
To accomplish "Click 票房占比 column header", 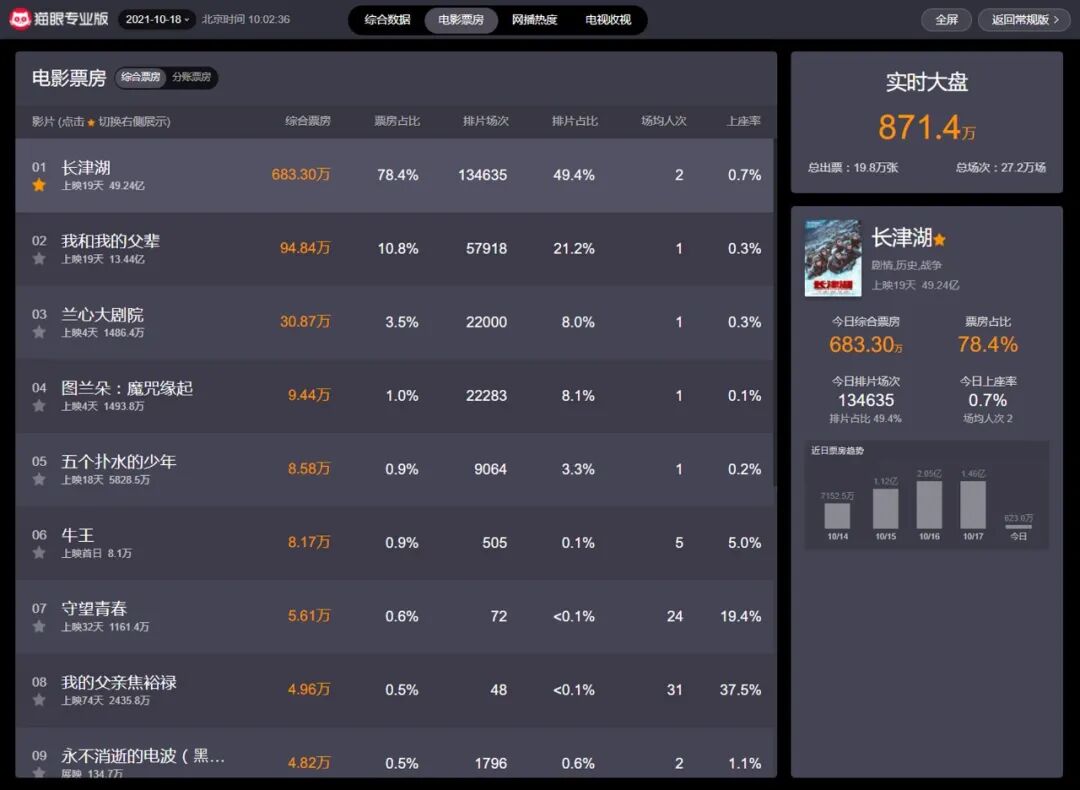I will pos(397,121).
